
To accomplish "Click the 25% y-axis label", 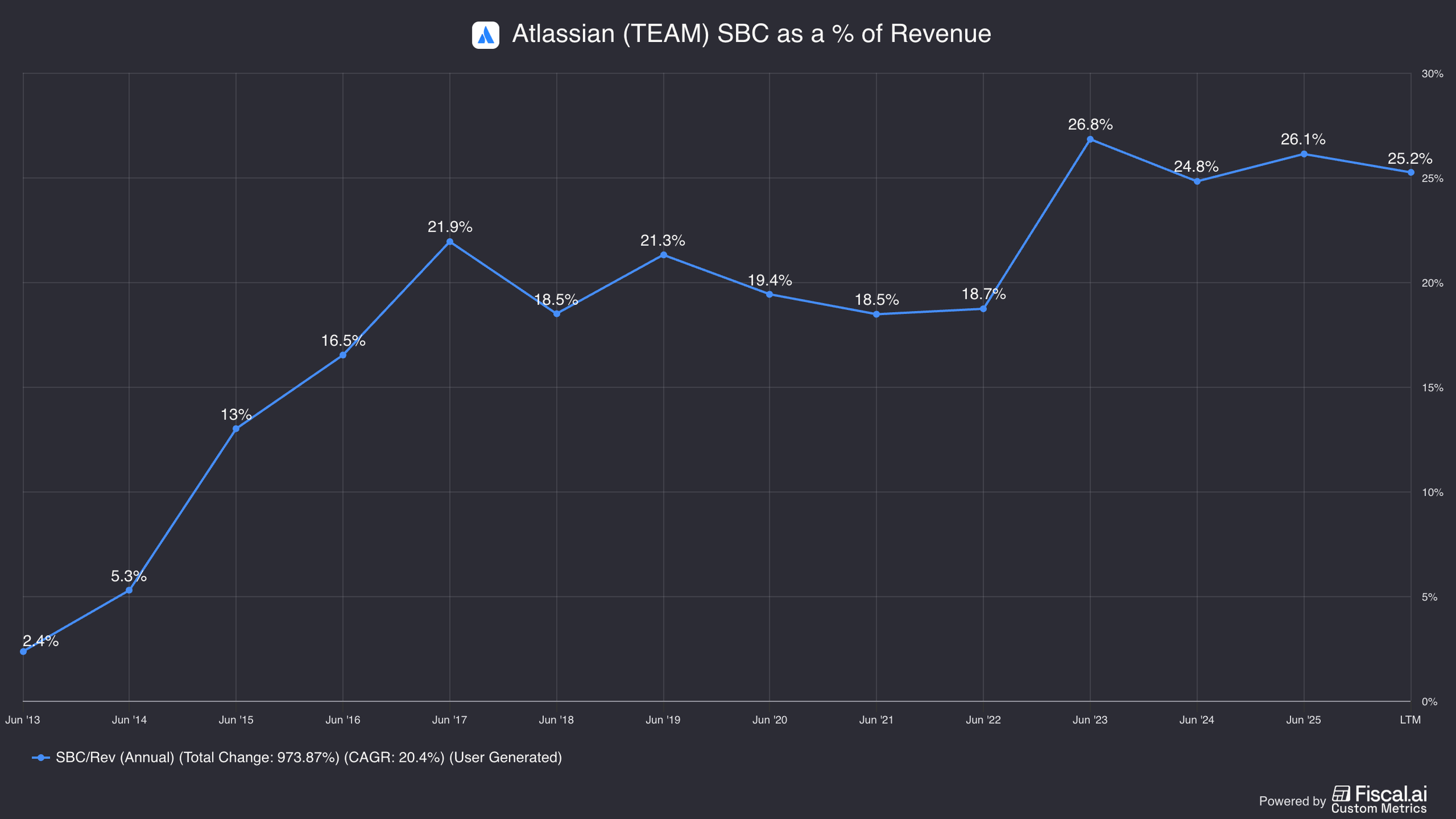I will coord(1433,178).
